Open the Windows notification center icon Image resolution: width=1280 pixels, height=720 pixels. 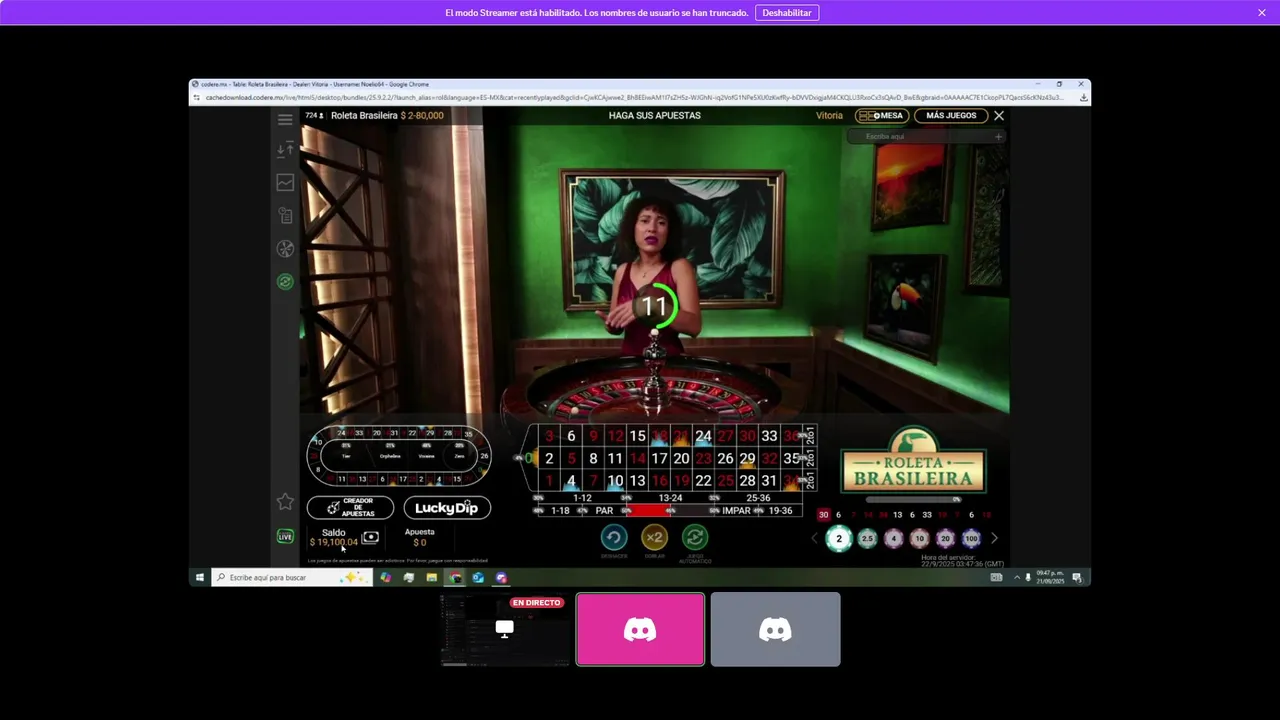point(1077,578)
